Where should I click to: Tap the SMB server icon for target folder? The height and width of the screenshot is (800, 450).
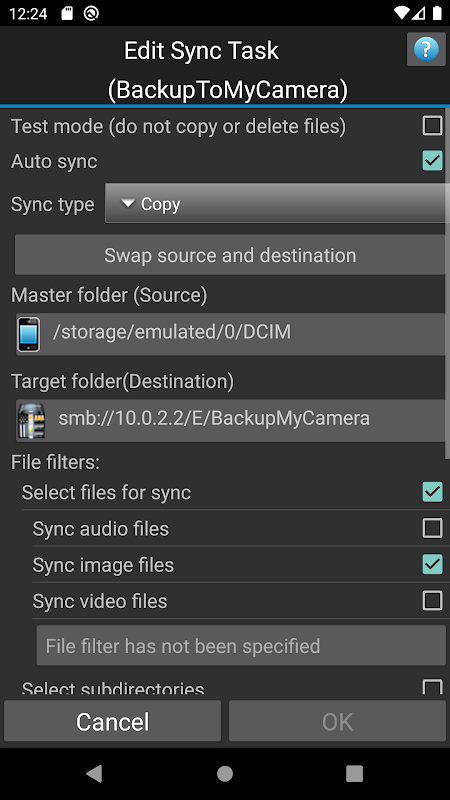32,421
